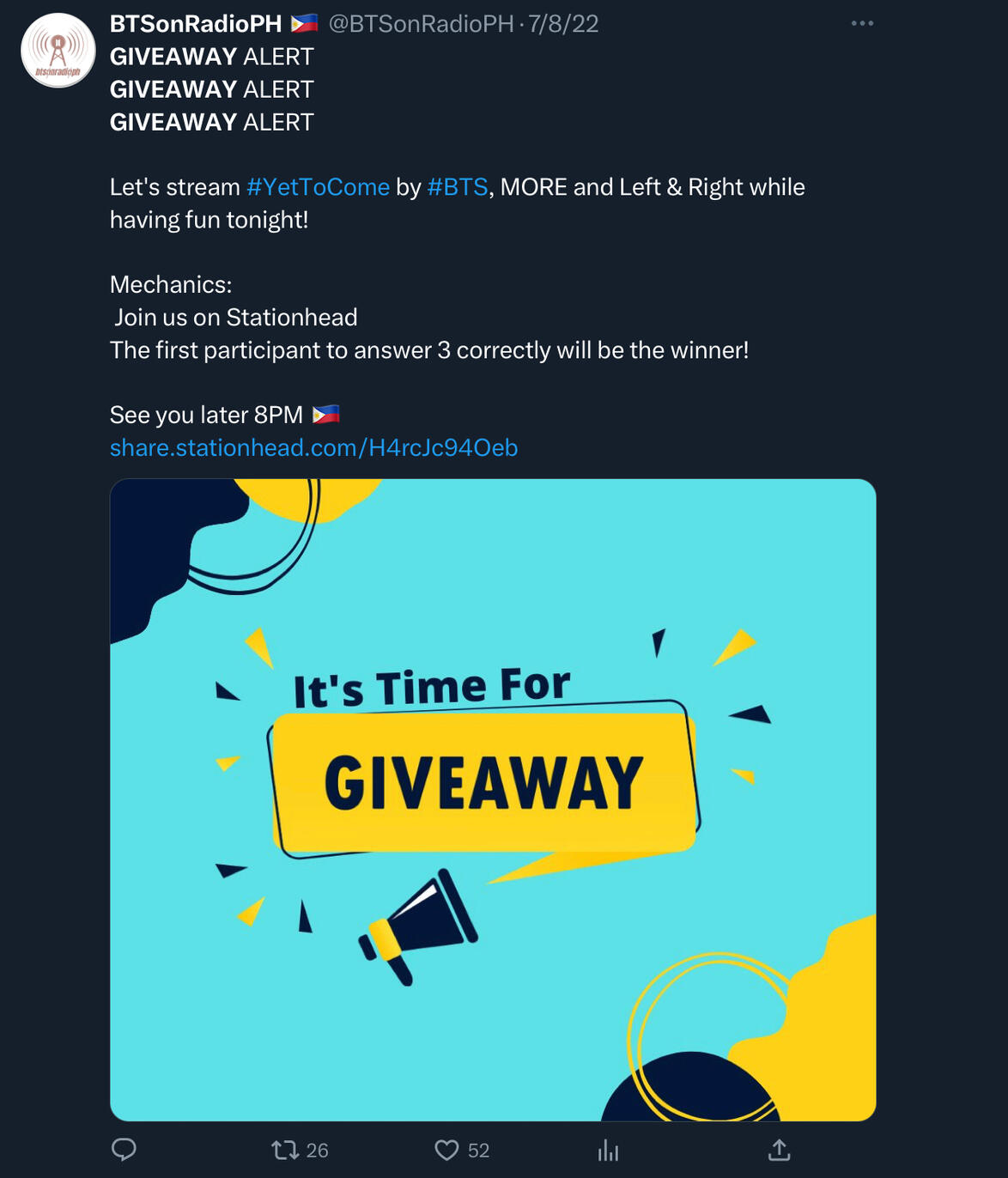Click the BTSonRadioPH display name
Image resolution: width=1008 pixels, height=1178 pixels.
196,24
